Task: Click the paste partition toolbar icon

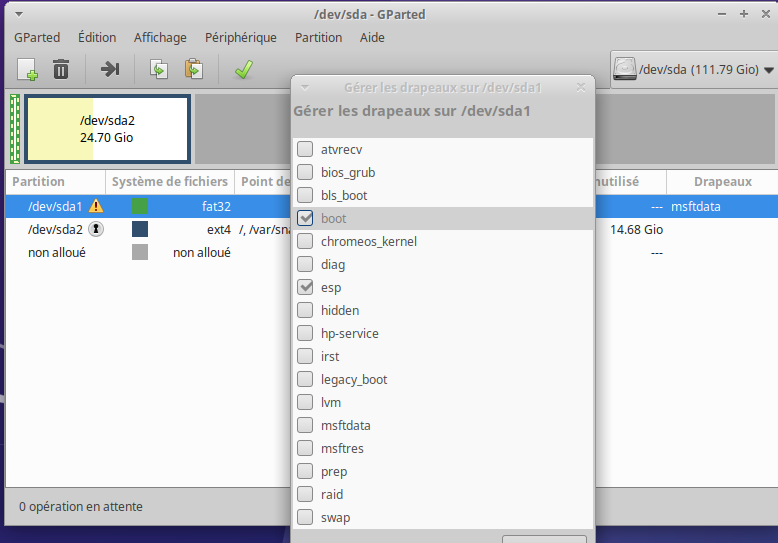Action: pos(194,69)
